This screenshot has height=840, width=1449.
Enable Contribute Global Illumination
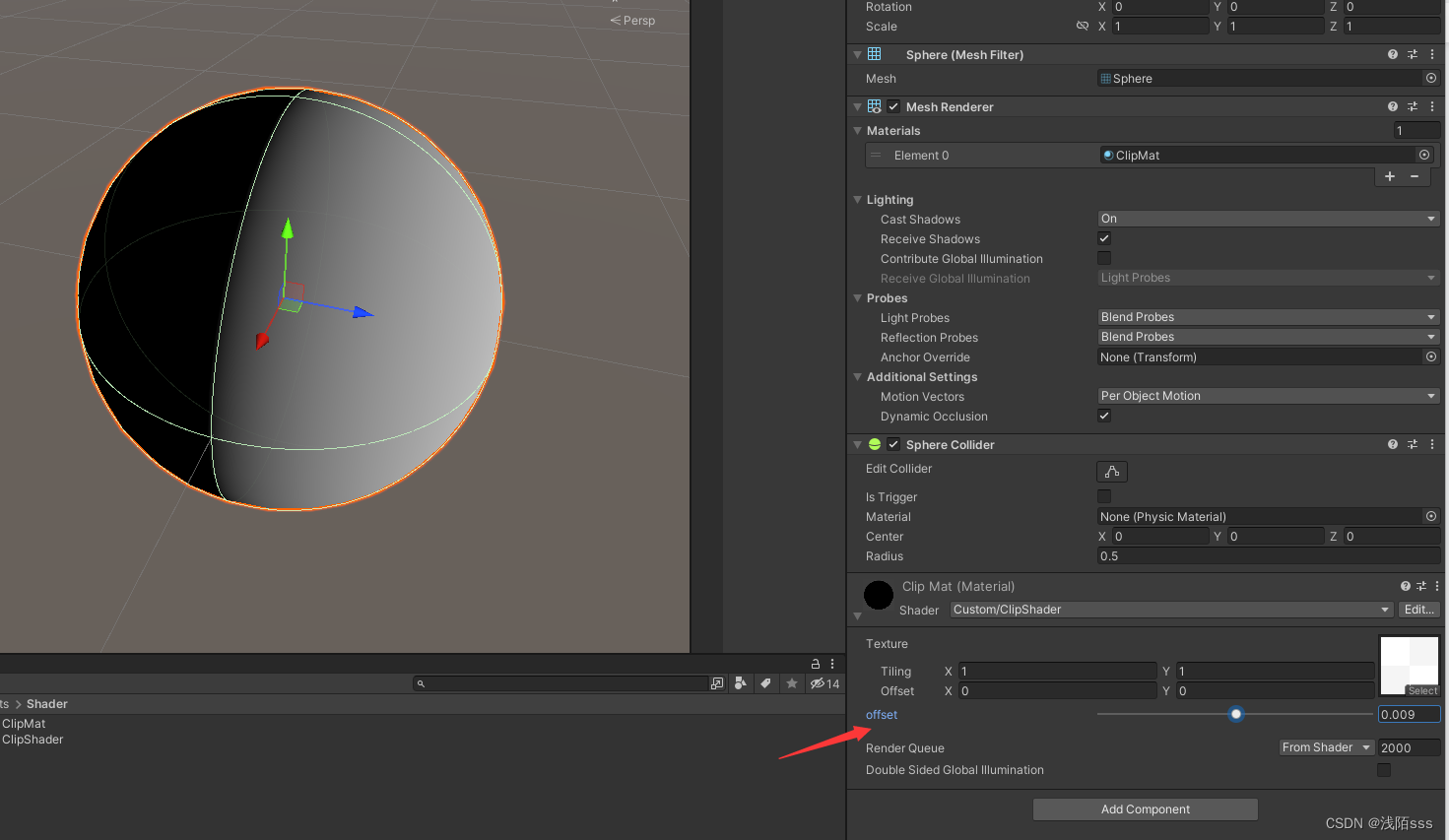(1104, 258)
